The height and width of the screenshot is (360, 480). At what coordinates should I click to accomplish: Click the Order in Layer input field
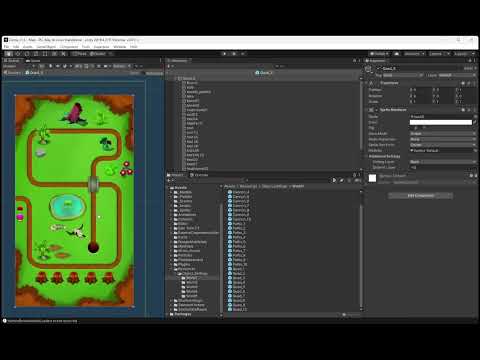[443, 167]
